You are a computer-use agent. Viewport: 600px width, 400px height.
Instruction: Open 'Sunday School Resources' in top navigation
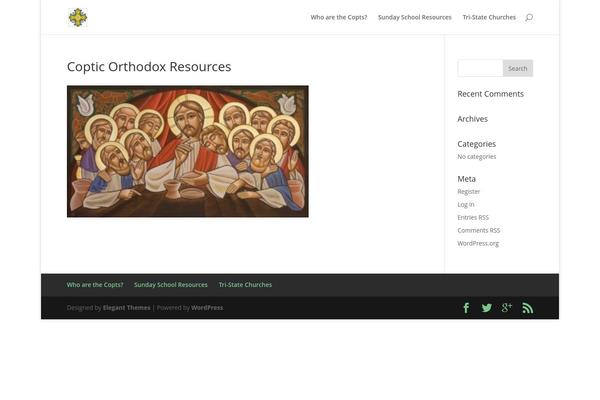pos(415,17)
